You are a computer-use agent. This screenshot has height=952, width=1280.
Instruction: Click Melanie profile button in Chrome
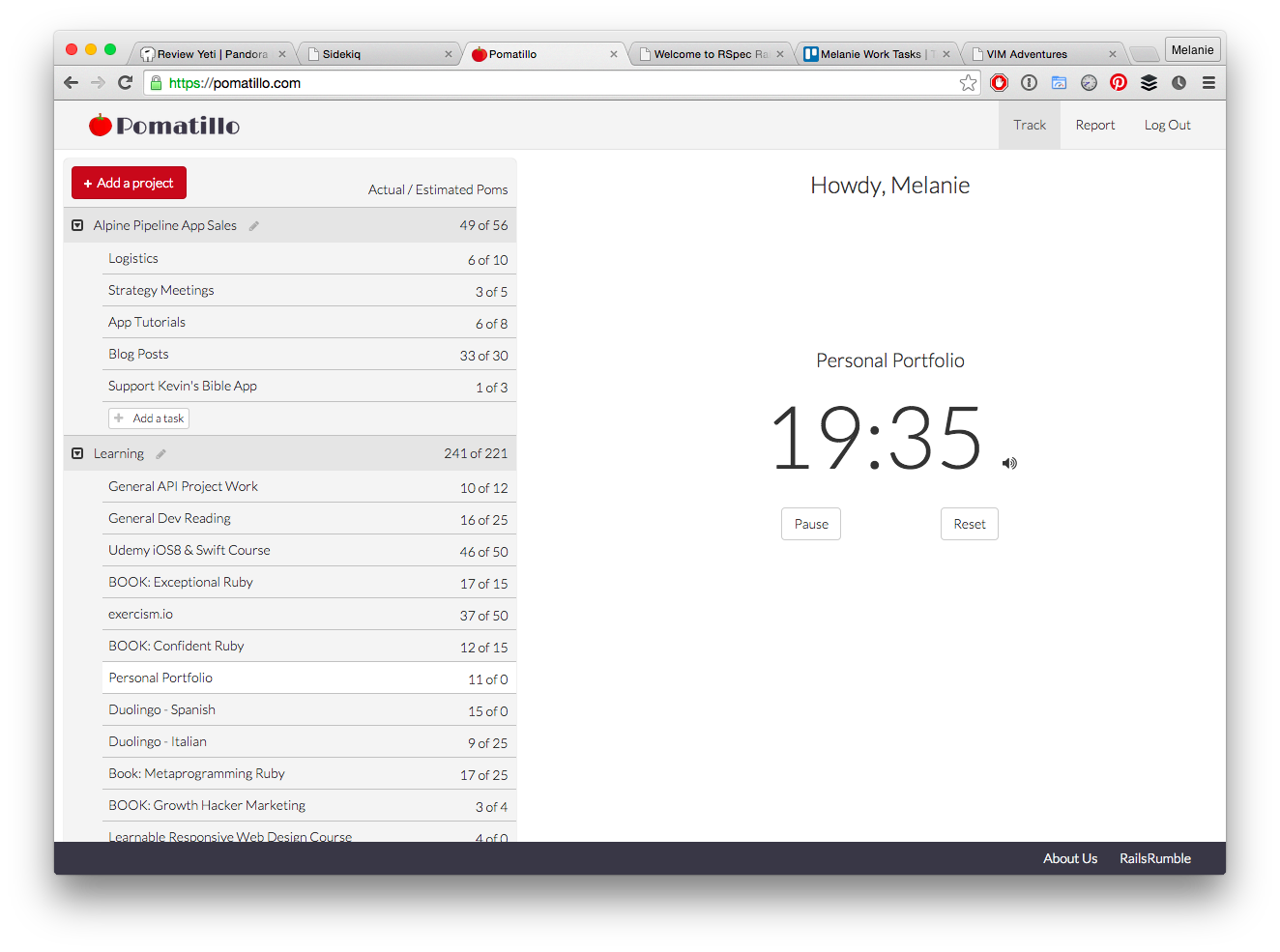[x=1192, y=50]
